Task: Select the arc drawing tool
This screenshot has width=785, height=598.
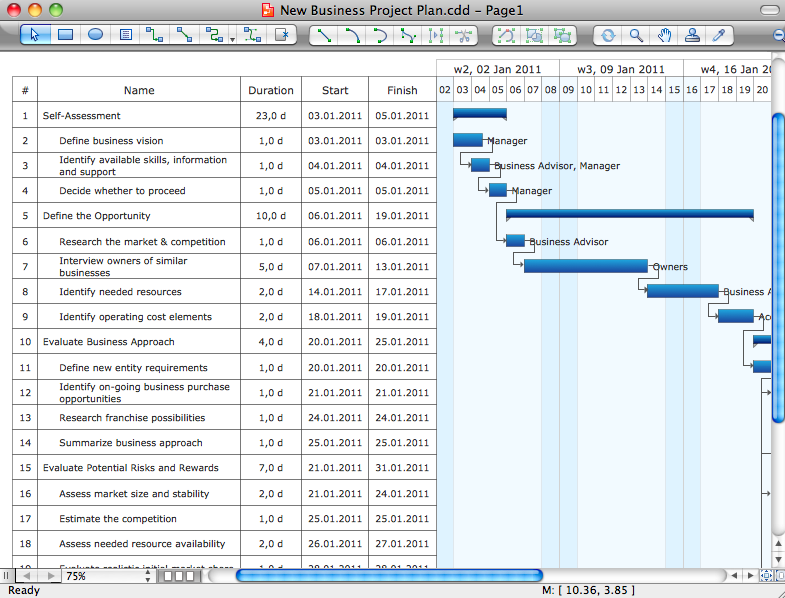Action: (x=352, y=35)
